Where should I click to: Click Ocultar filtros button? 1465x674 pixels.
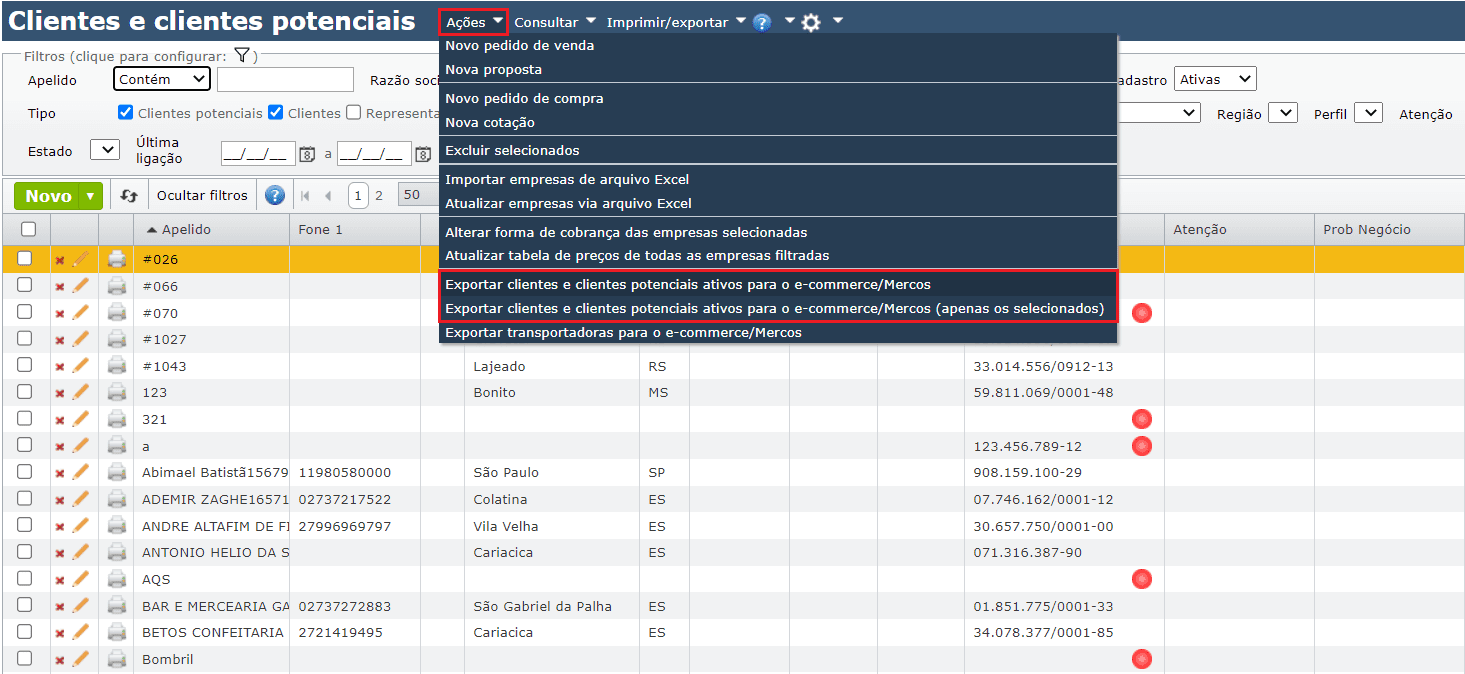[202, 196]
